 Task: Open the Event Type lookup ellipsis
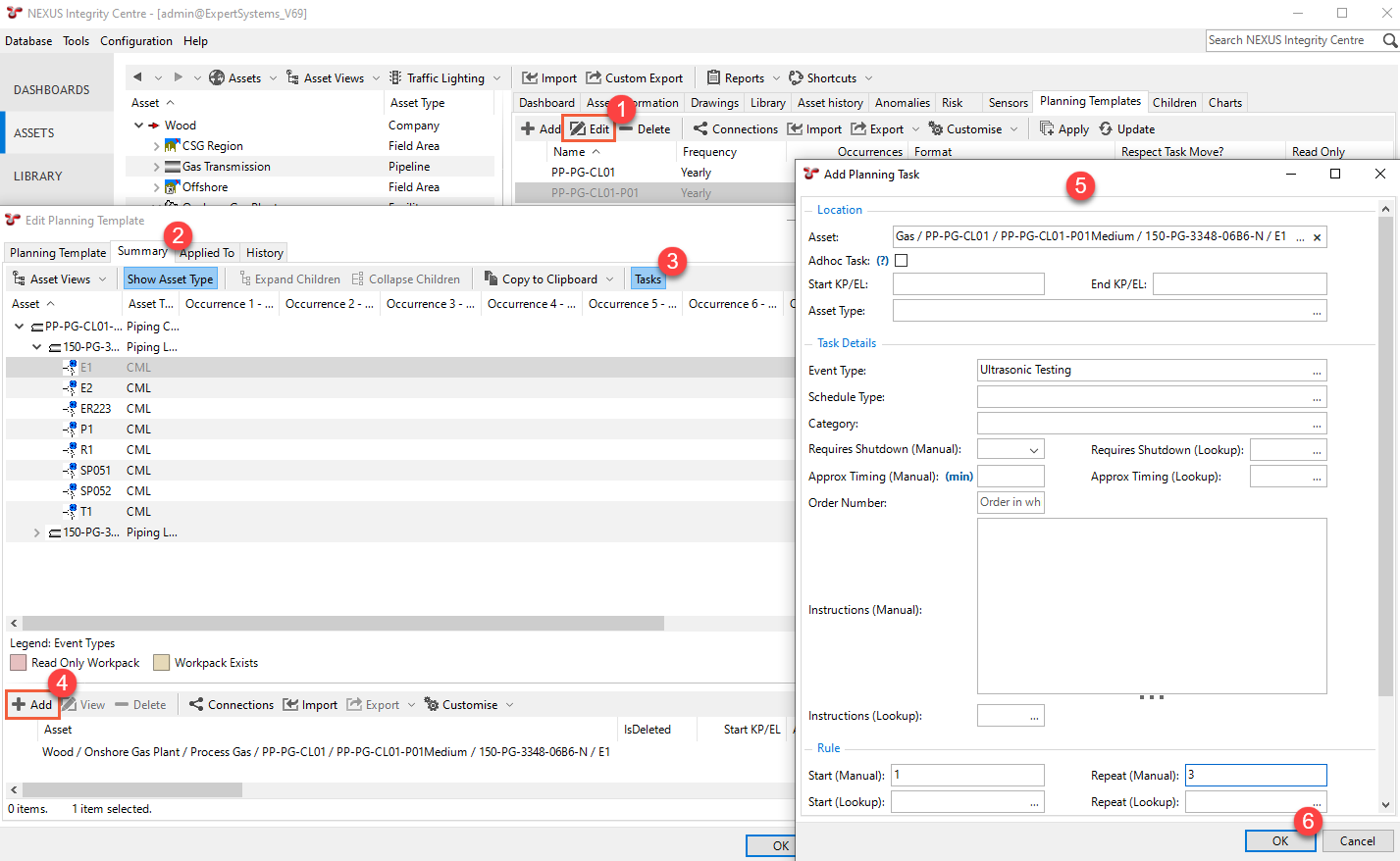click(1318, 370)
